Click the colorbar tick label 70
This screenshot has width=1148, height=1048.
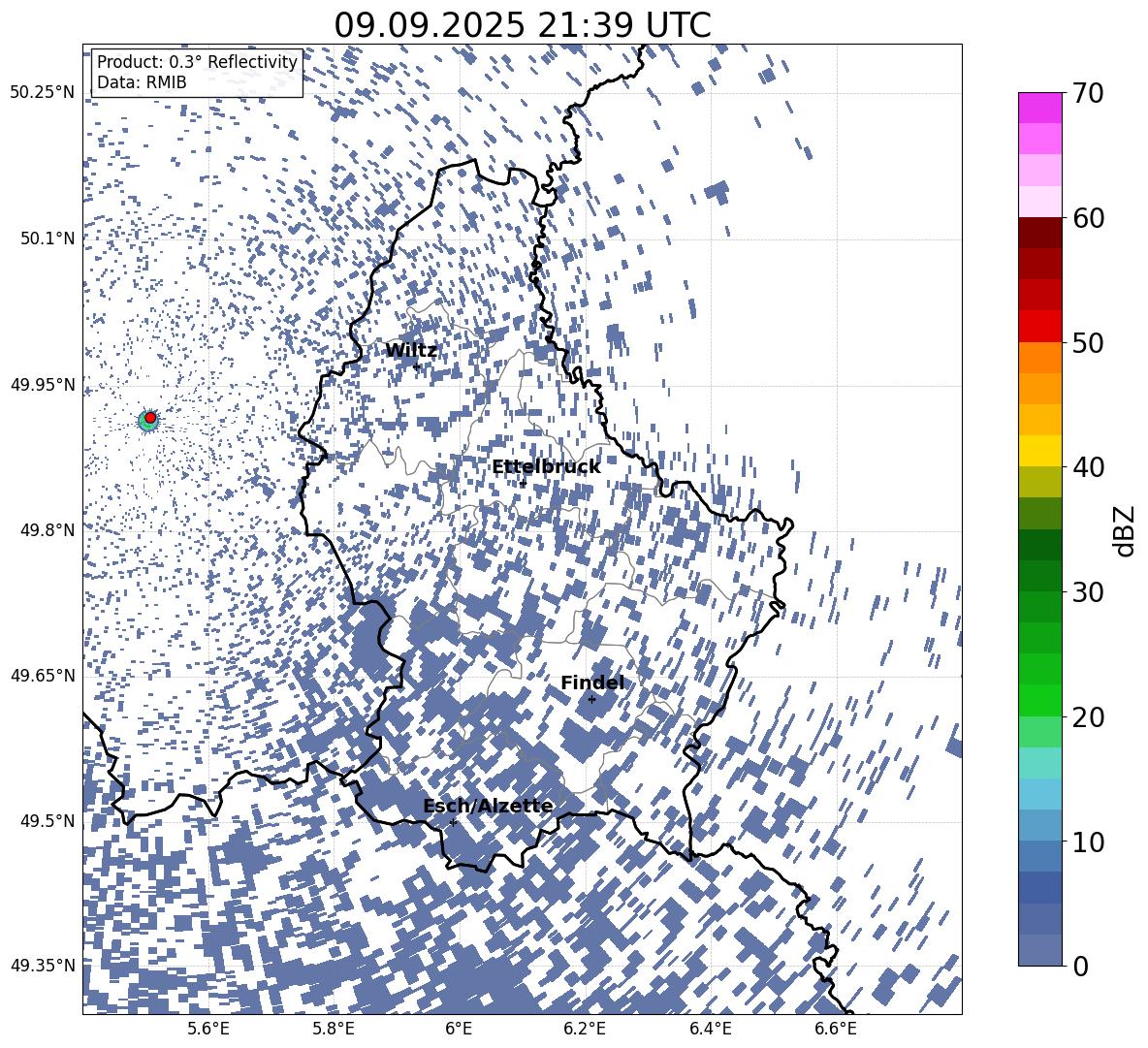1088,94
